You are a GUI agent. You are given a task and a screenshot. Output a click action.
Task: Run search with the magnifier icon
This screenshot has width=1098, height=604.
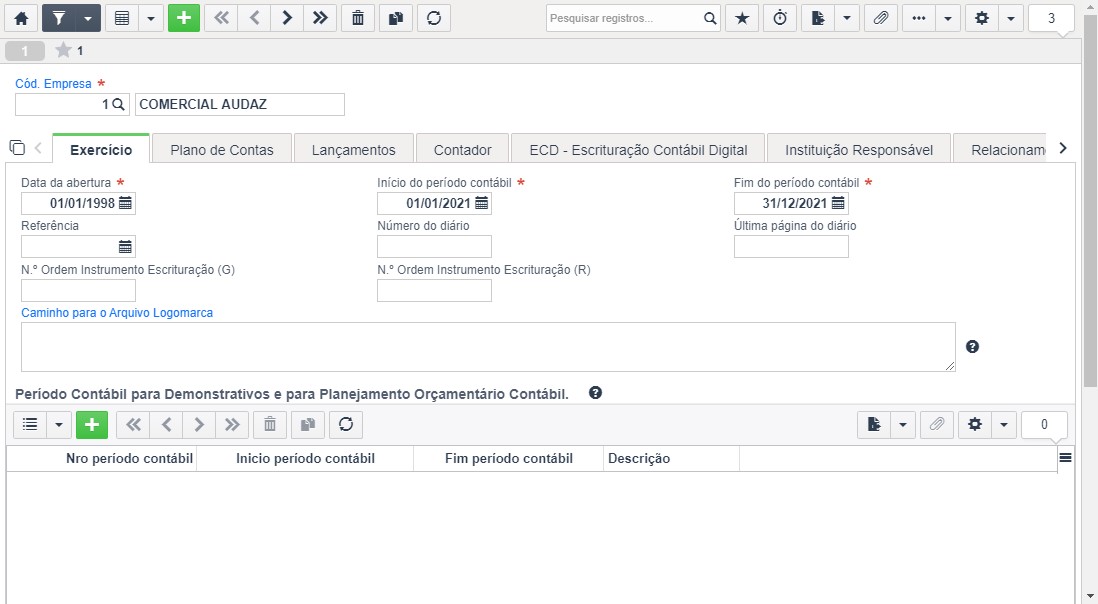coord(710,18)
